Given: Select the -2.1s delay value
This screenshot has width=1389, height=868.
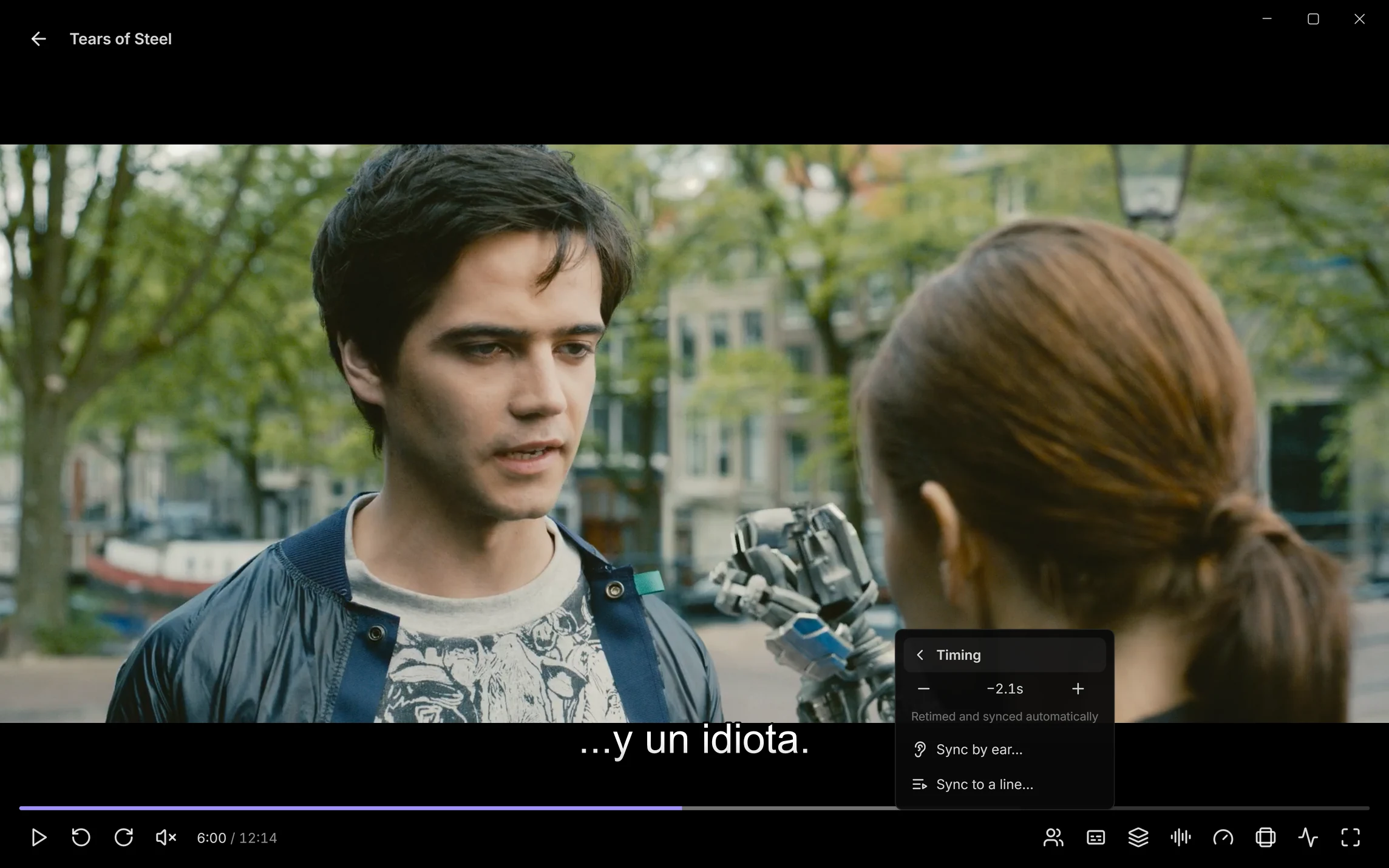Looking at the screenshot, I should pos(1005,689).
